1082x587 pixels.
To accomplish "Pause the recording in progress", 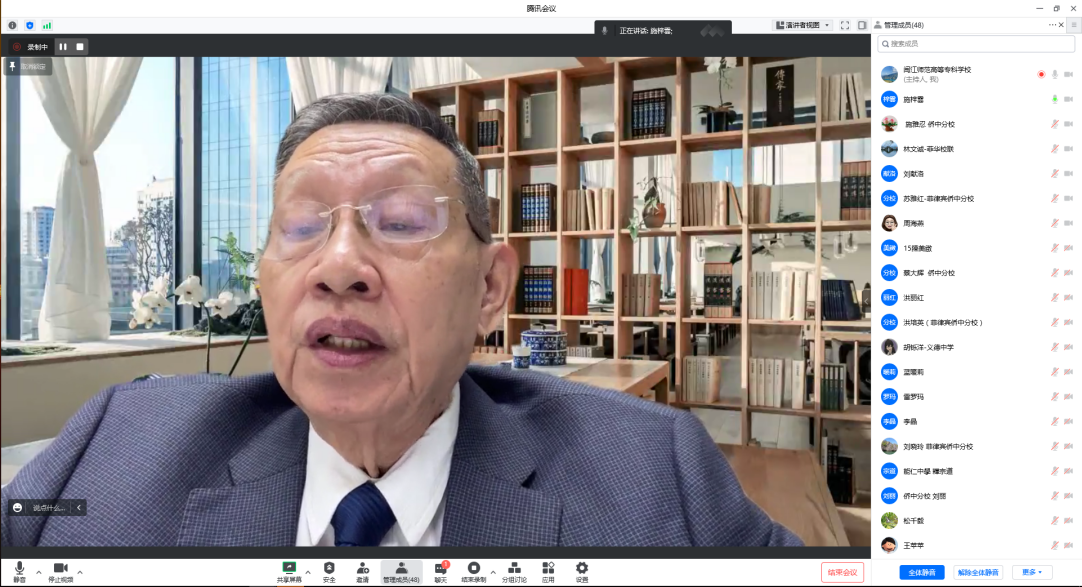I will pyautogui.click(x=63, y=46).
